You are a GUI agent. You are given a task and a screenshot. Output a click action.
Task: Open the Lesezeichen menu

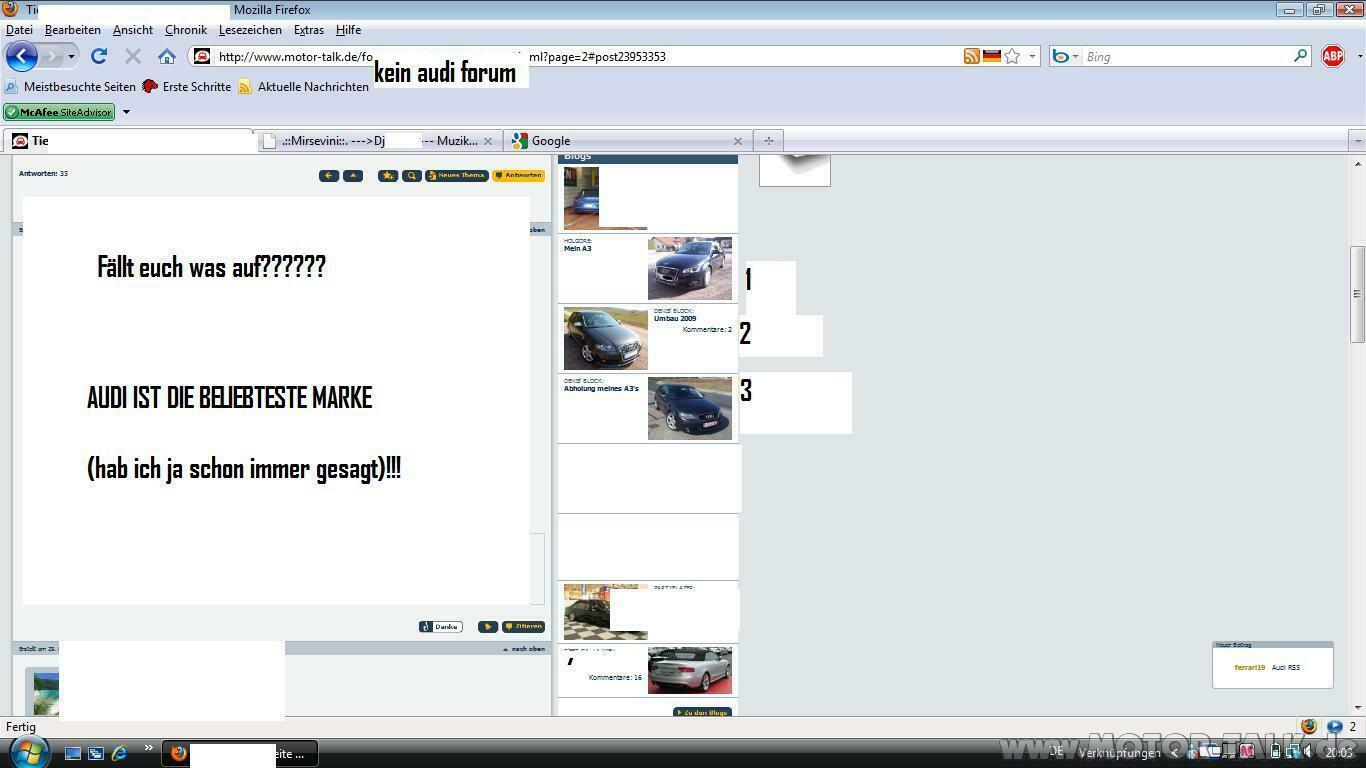click(250, 30)
